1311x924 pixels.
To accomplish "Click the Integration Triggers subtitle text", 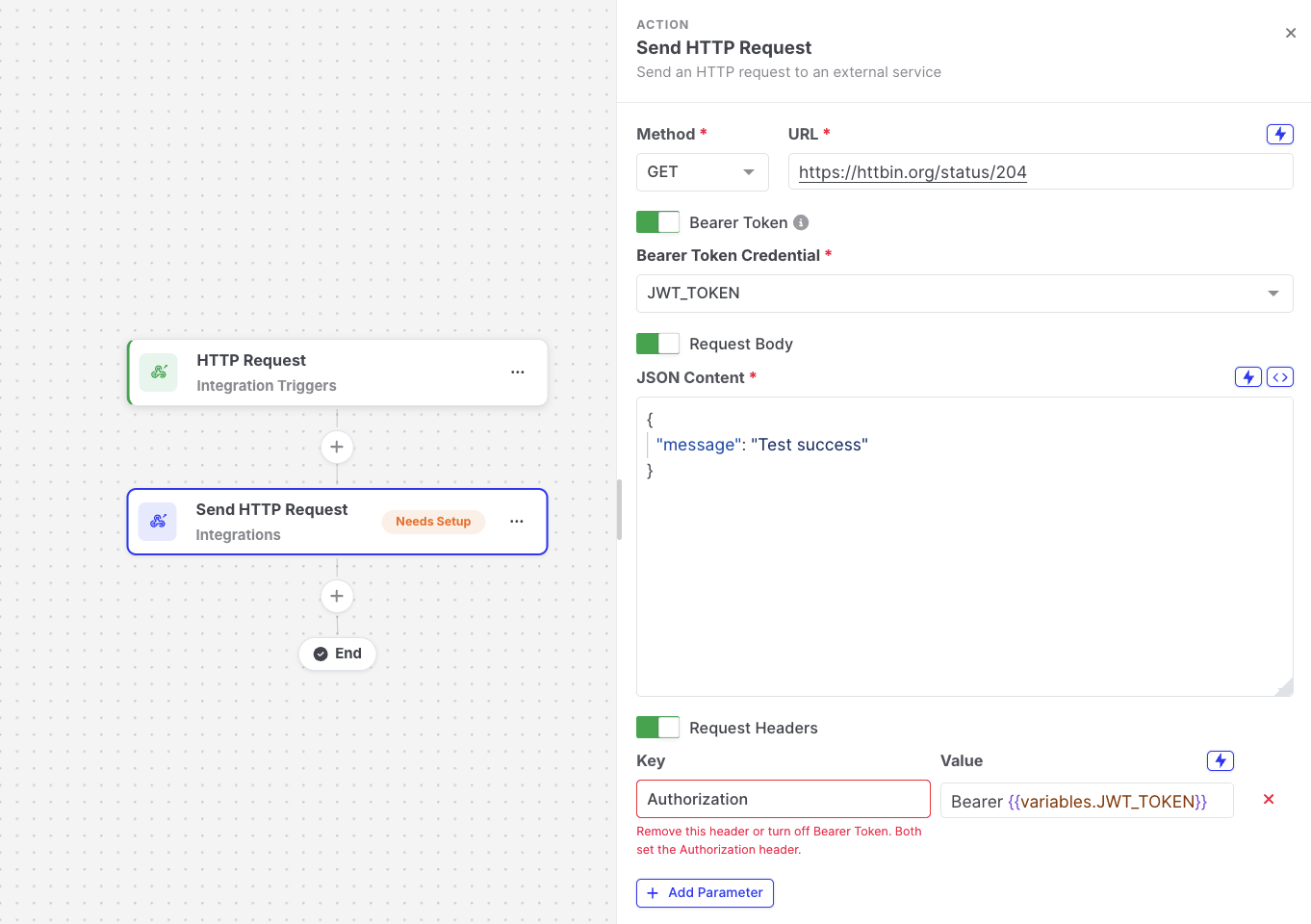I will (267, 386).
